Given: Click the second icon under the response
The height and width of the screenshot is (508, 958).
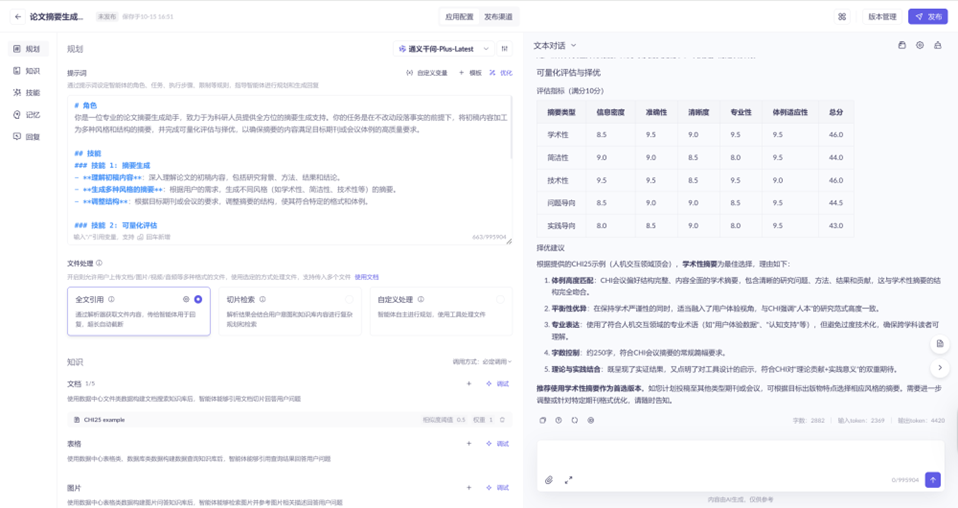Looking at the screenshot, I should tap(558, 421).
